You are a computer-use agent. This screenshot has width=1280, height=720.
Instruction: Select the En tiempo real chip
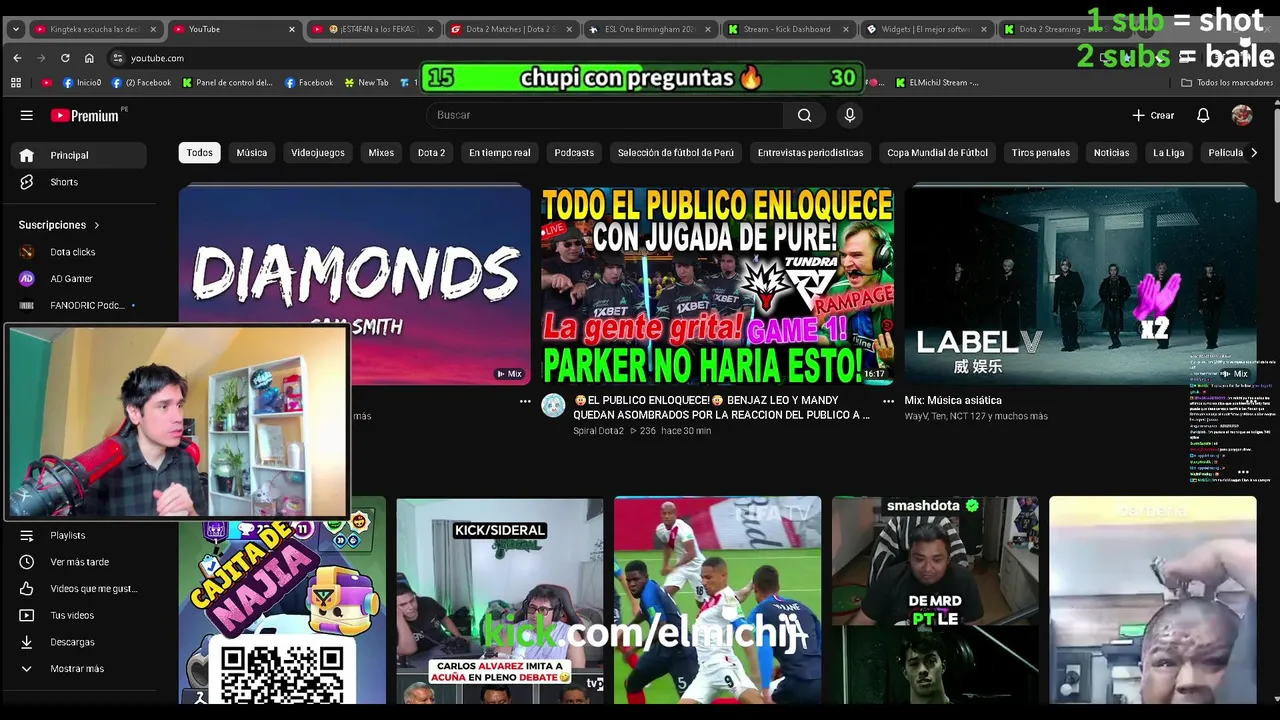[499, 153]
